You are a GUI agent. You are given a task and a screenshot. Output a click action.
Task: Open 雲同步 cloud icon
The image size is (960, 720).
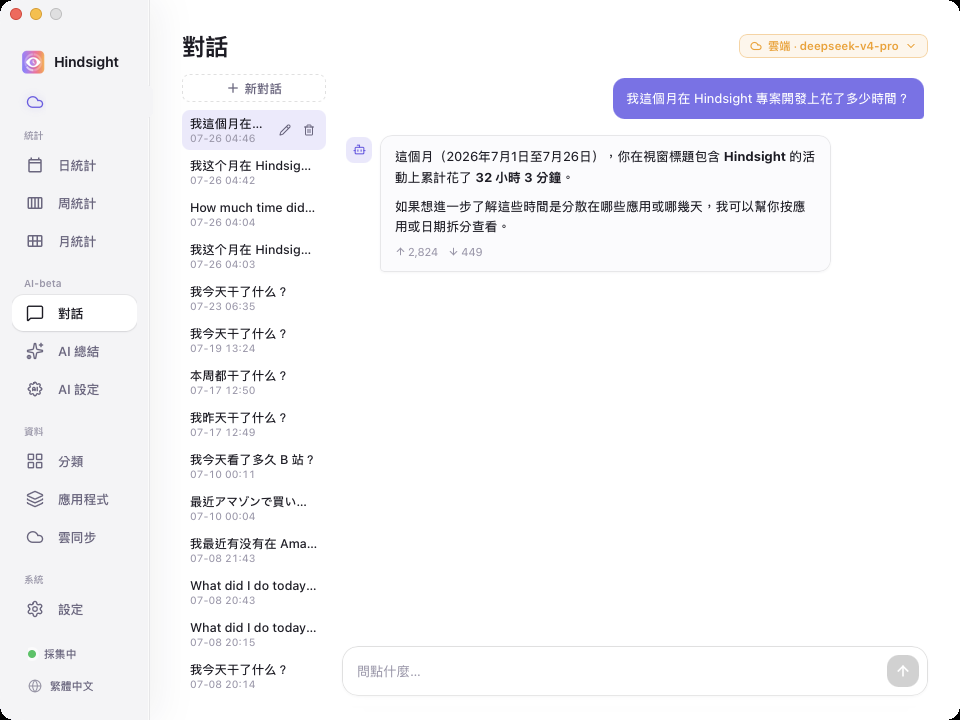(x=35, y=537)
